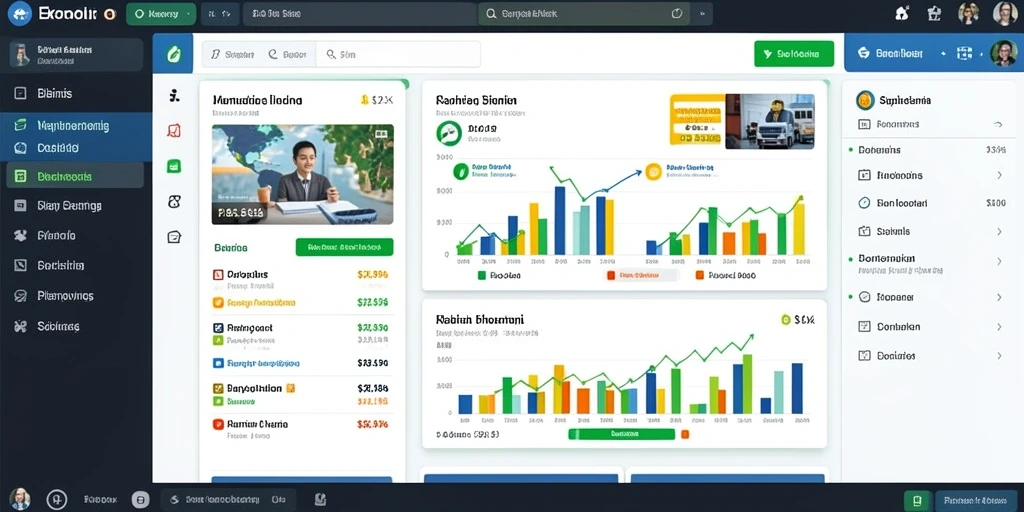Expand the last right-panel row chevron
1024x512 pixels.
[999, 356]
